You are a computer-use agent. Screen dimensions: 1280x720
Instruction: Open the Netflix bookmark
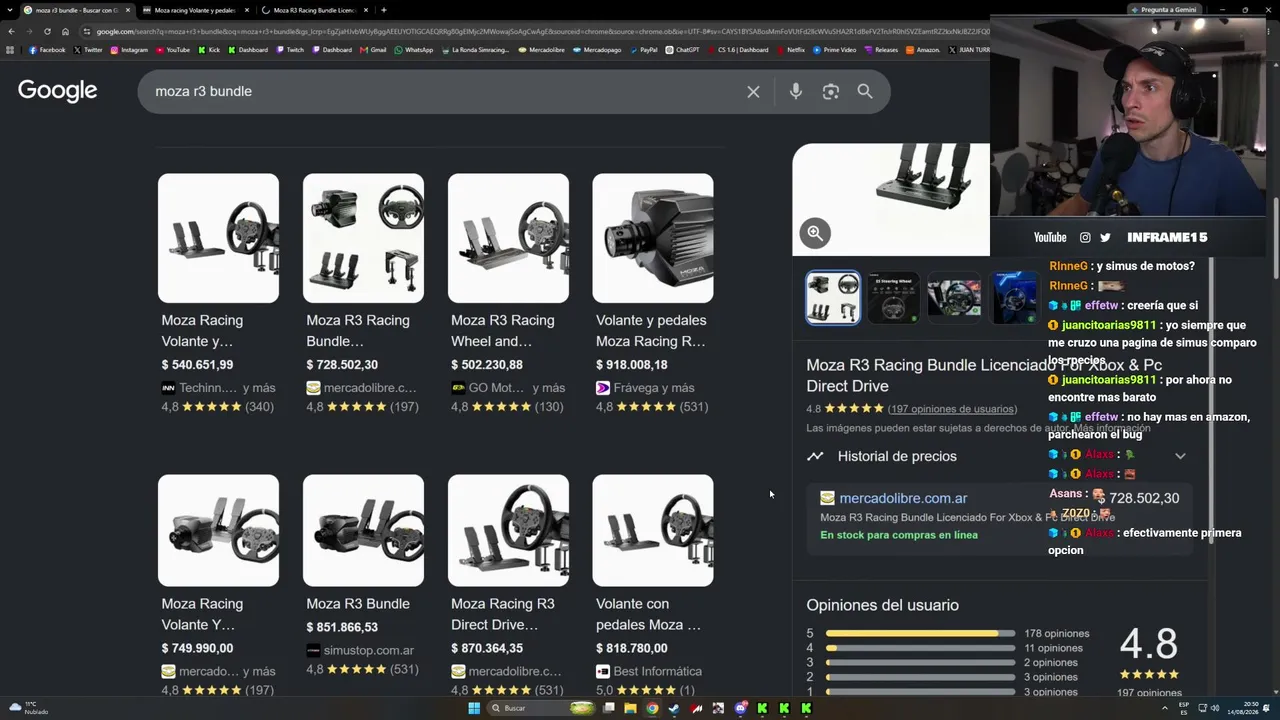790,50
